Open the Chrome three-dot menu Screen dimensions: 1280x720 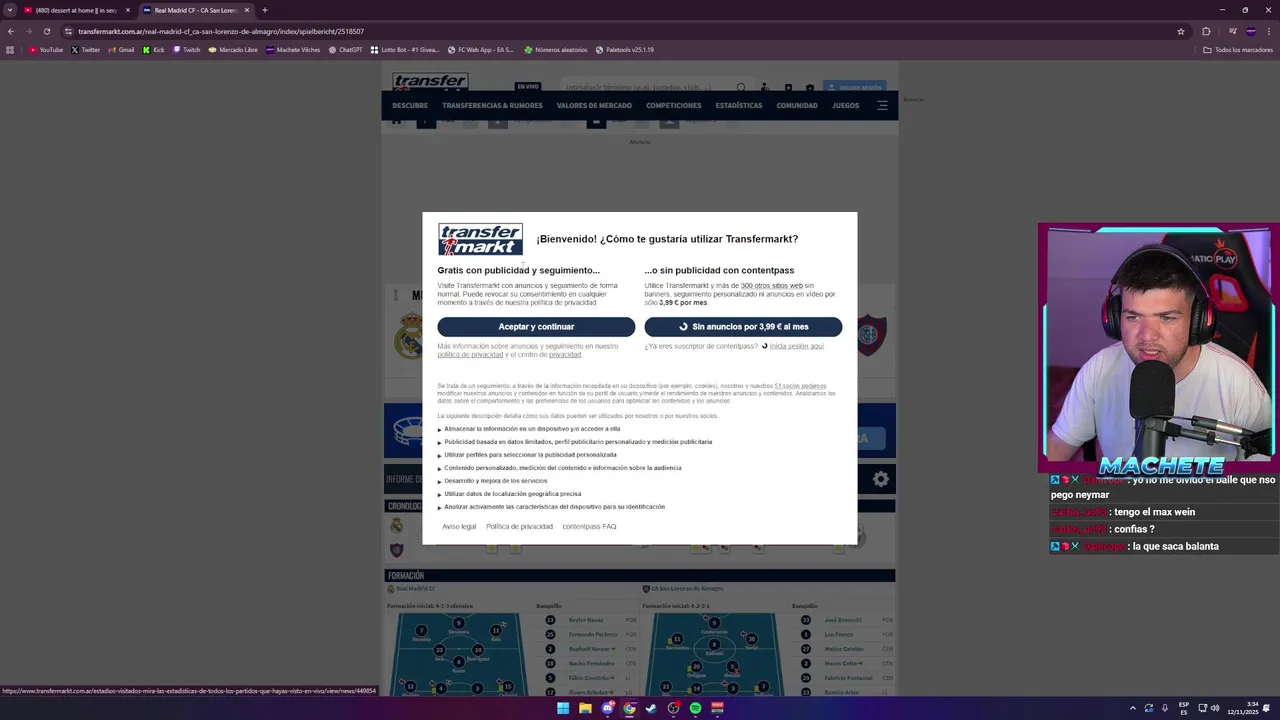(x=1269, y=31)
